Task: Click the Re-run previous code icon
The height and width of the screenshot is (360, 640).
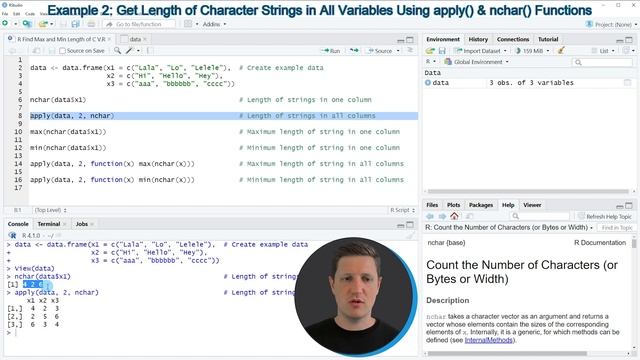Action: point(354,51)
